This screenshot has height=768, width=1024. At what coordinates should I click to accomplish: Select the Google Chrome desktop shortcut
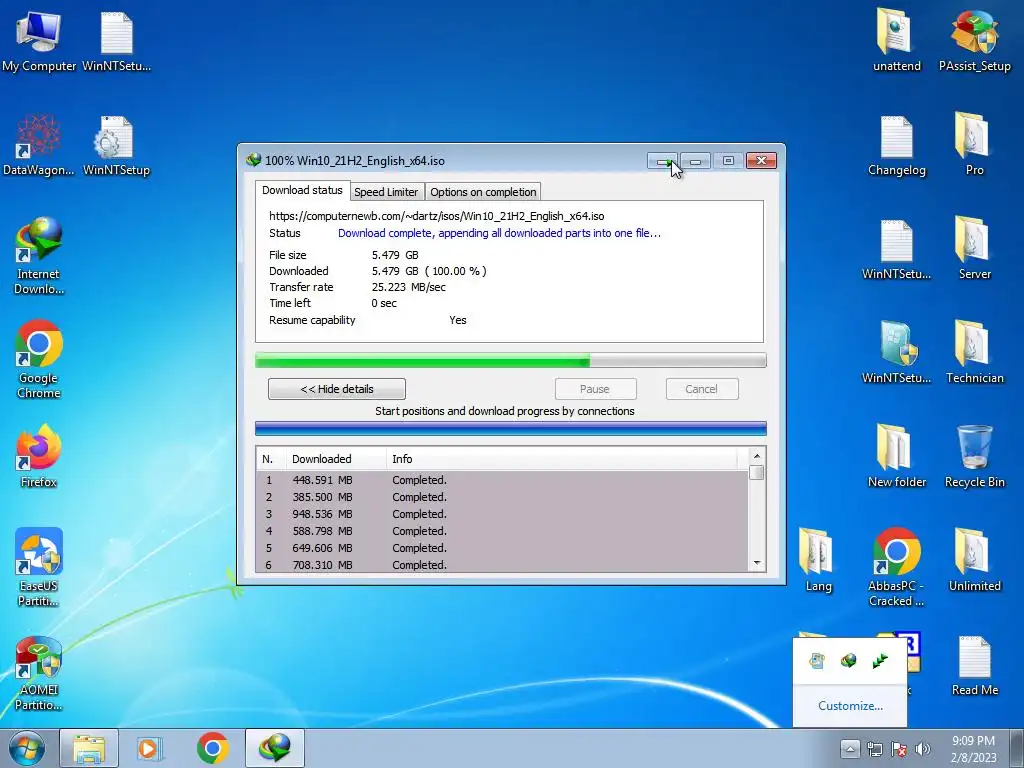click(x=39, y=359)
